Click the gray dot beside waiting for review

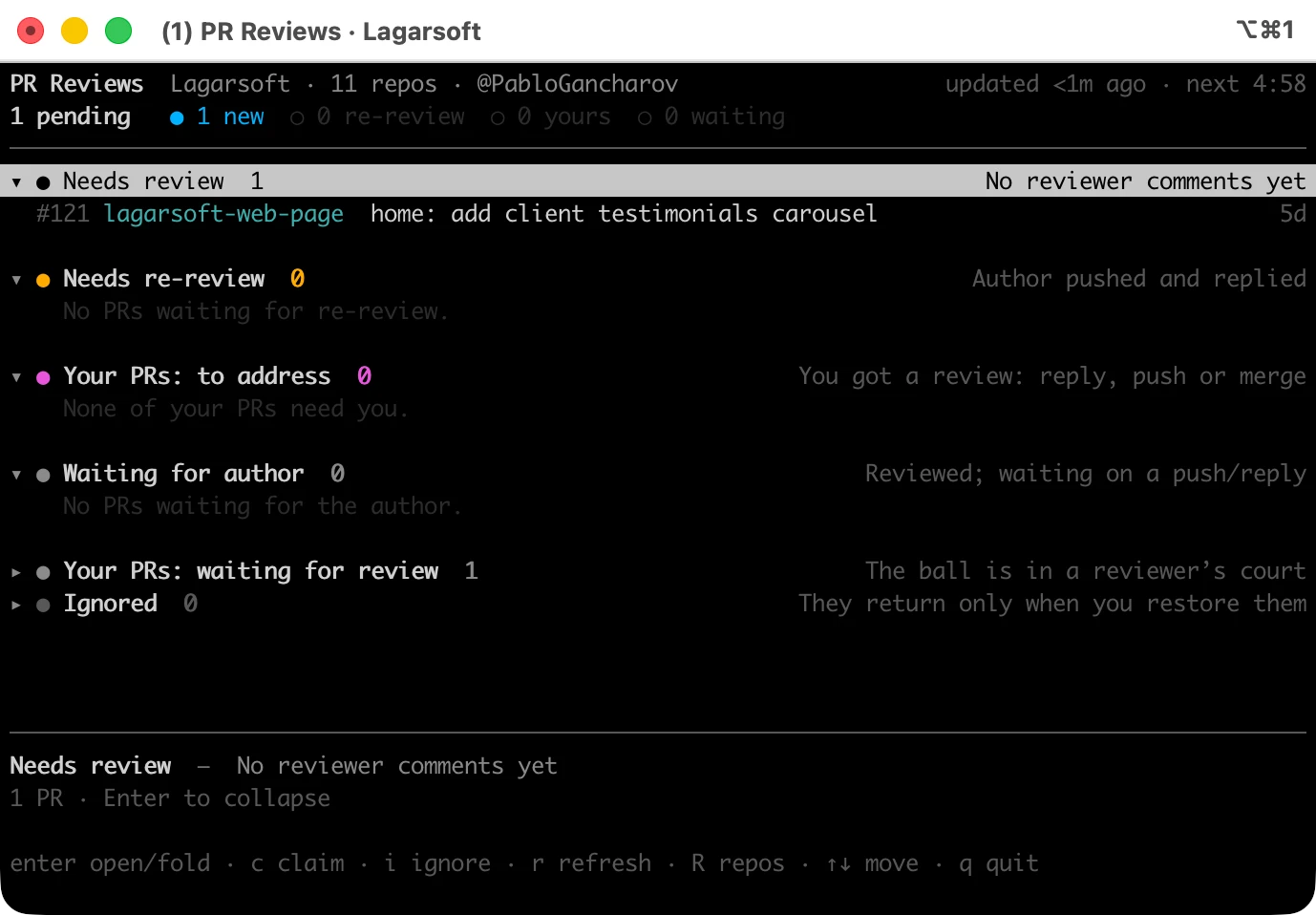coord(43,572)
